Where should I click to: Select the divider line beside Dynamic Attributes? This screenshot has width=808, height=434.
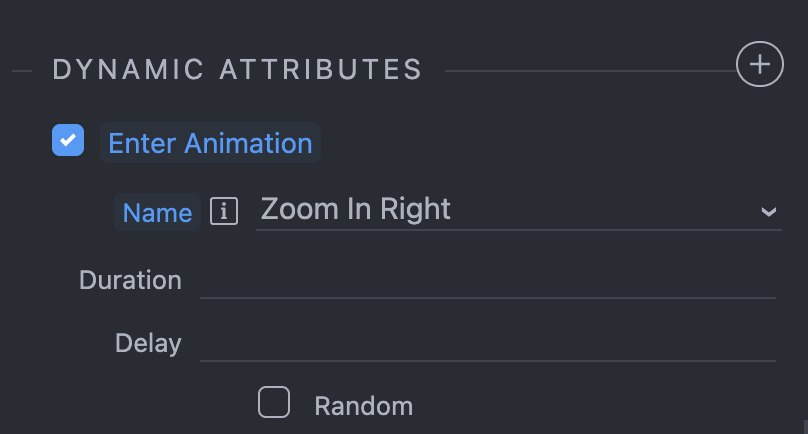tap(591, 71)
